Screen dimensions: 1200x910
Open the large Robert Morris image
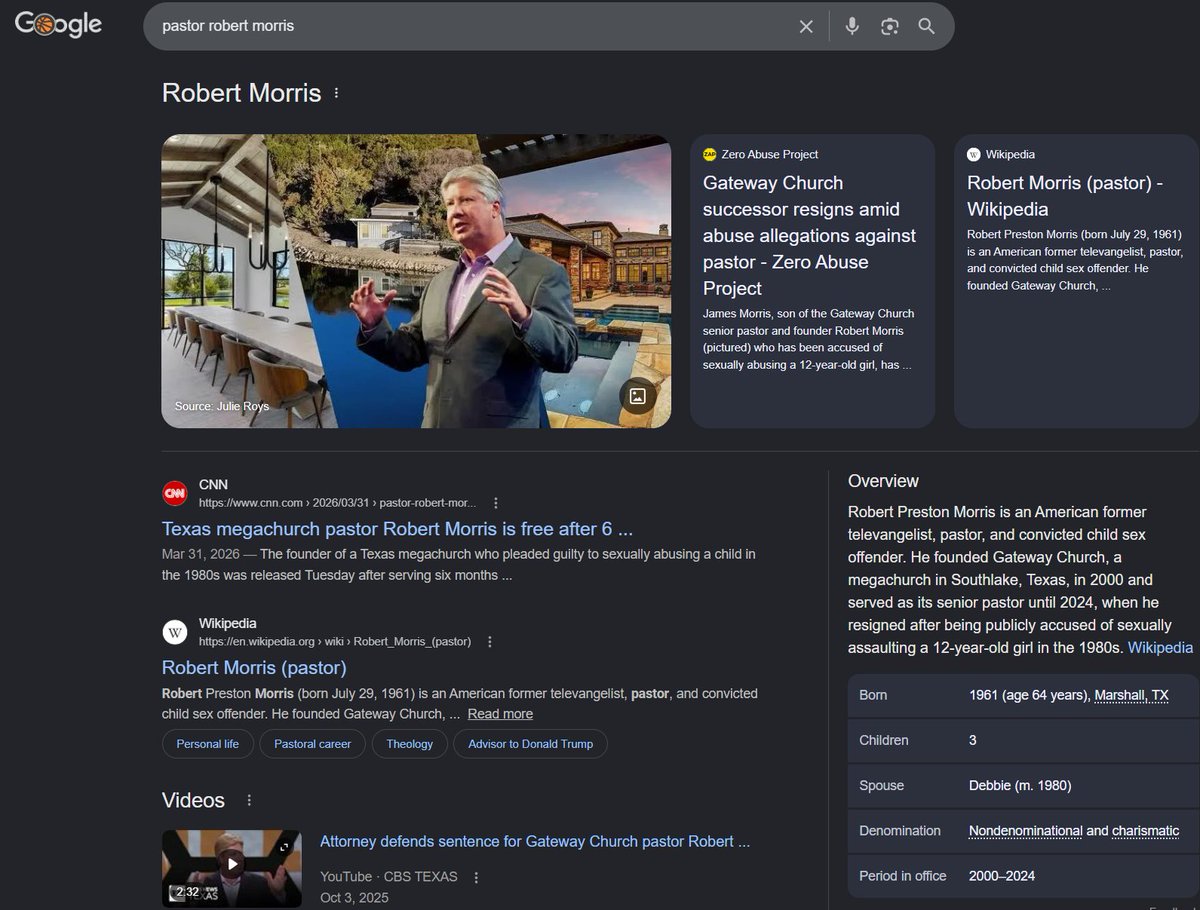pos(416,281)
